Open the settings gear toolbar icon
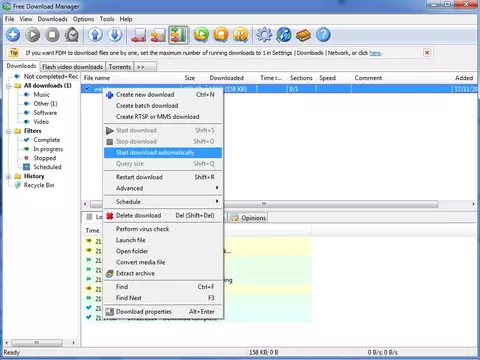Image resolution: width=480 pixels, height=360 pixels. pyautogui.click(x=264, y=35)
